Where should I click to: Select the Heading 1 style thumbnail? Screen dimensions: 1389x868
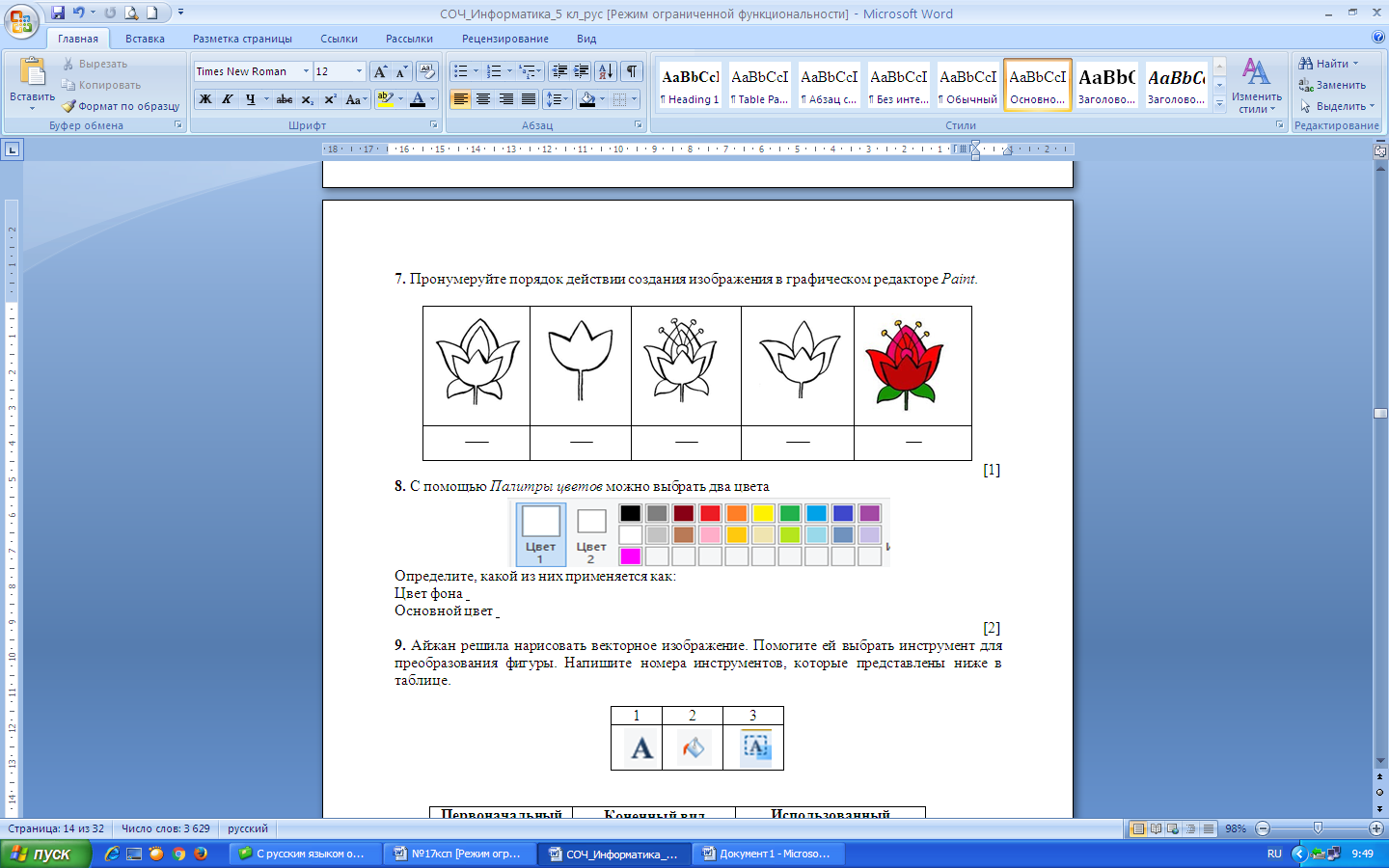[690, 85]
